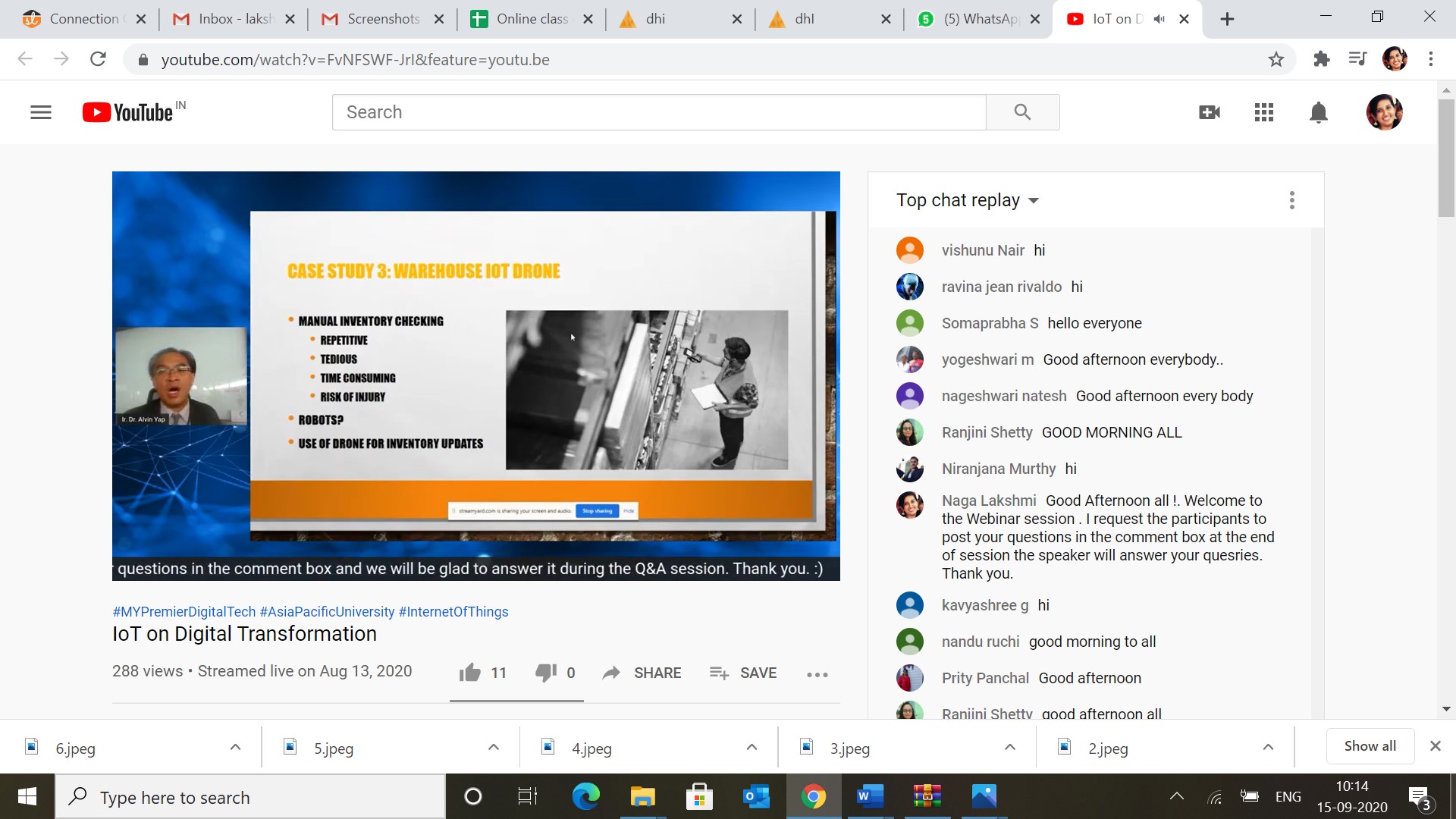Click Show all downloads button

pos(1370,746)
